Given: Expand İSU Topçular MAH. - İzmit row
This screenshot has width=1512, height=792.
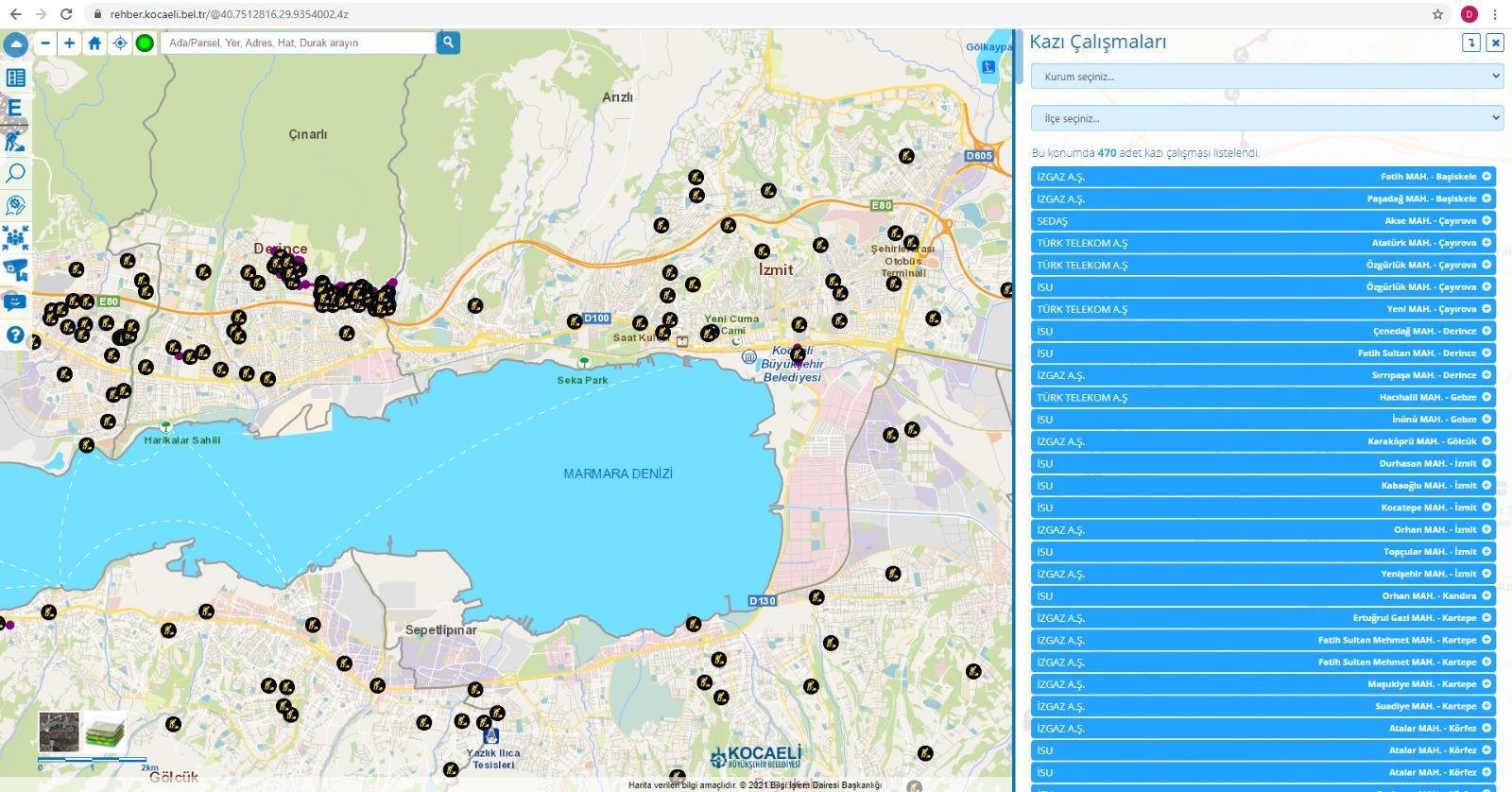Looking at the screenshot, I should click(x=1263, y=552).
